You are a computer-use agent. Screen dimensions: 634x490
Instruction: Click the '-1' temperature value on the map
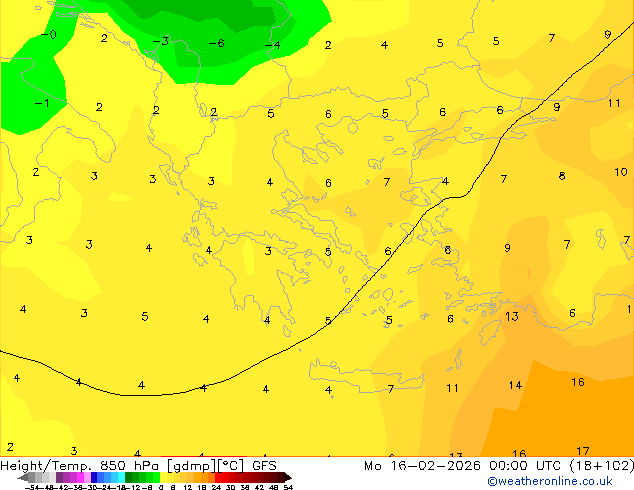42,103
